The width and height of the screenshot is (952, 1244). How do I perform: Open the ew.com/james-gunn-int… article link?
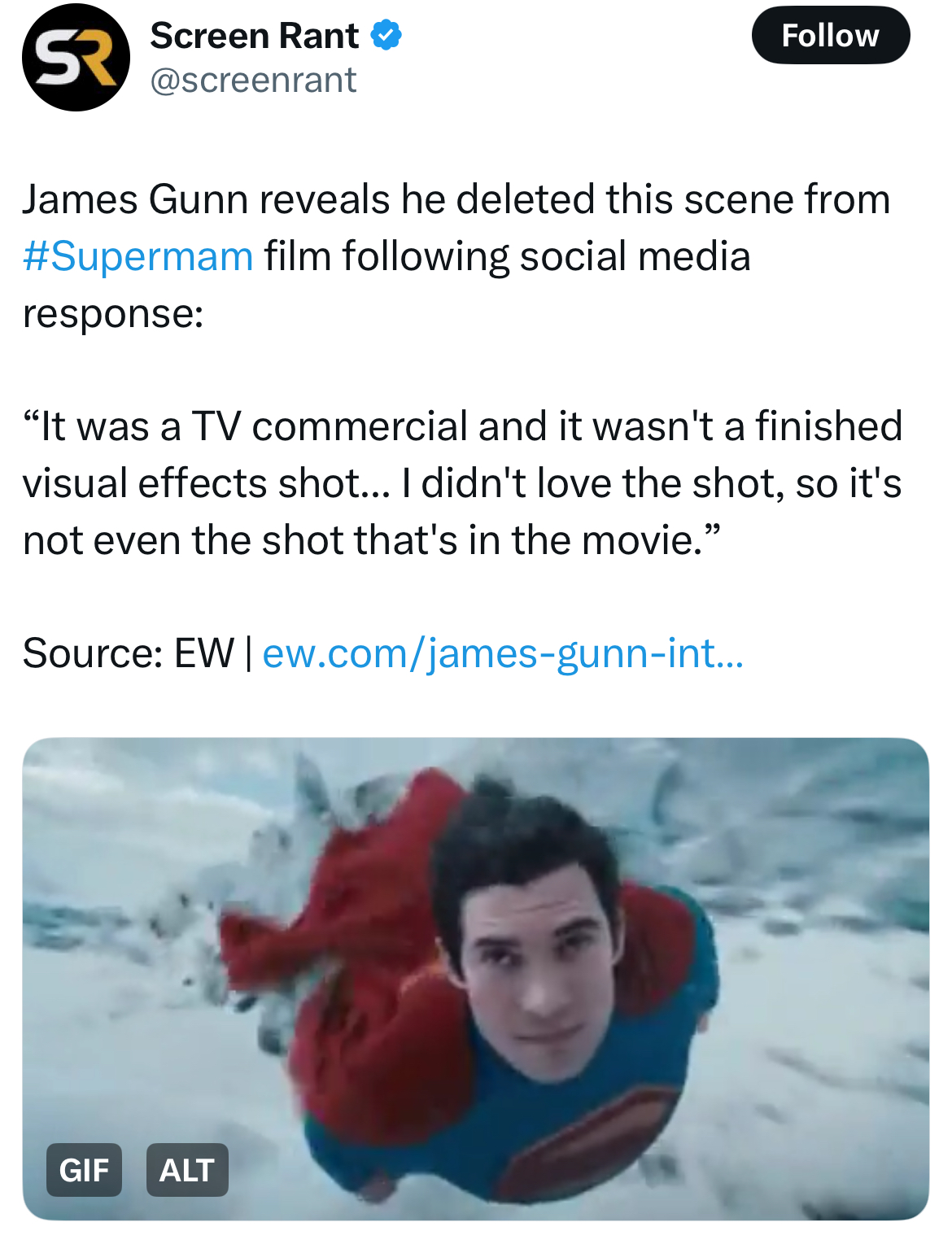point(503,653)
